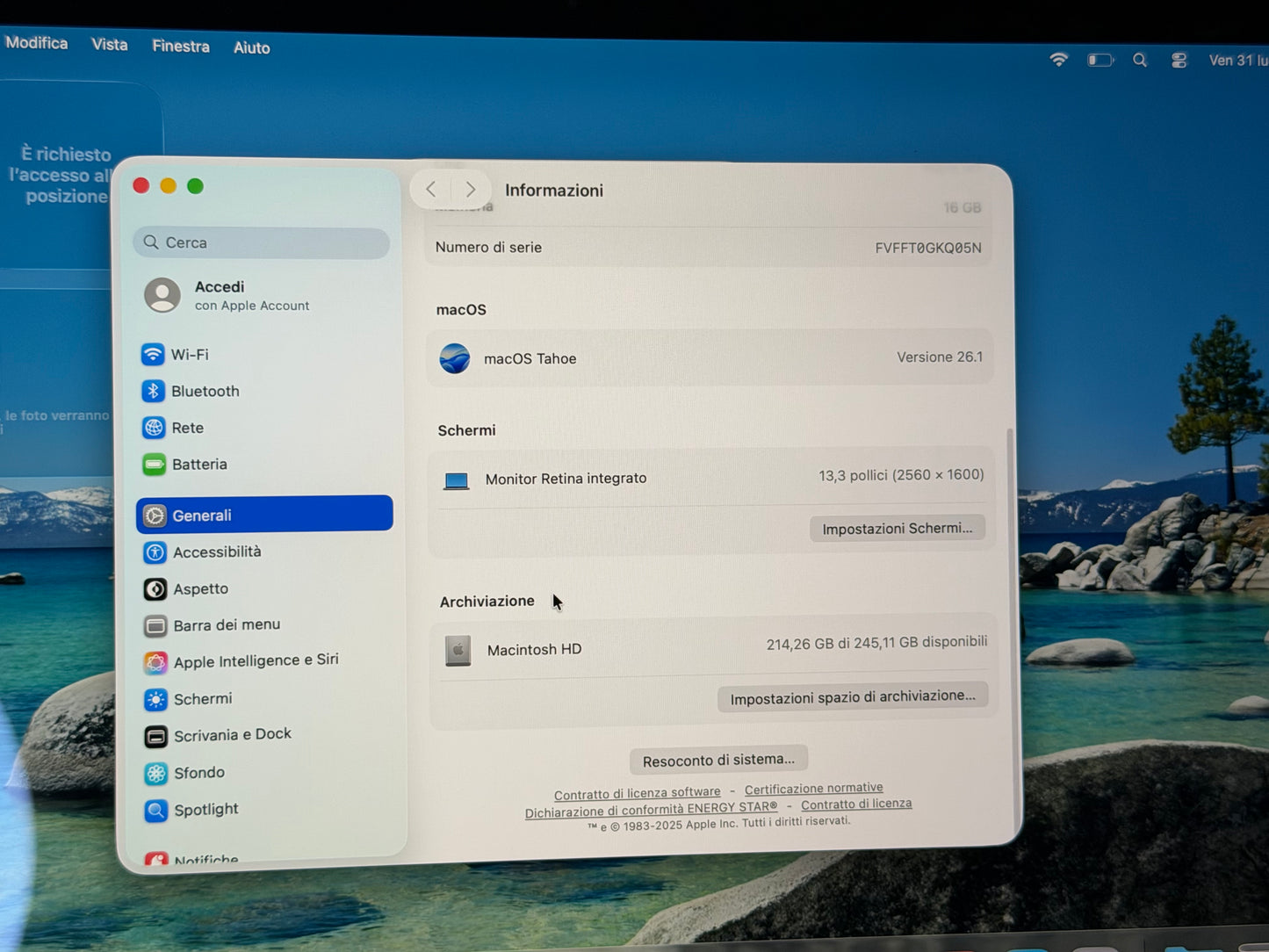The width and height of the screenshot is (1269, 952).
Task: Open the Finestra menu
Action: click(181, 47)
